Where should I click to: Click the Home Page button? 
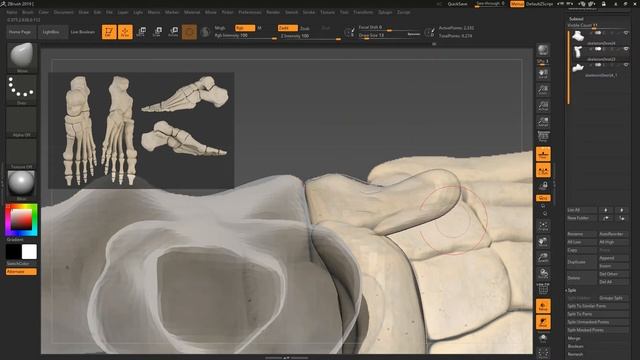20,32
